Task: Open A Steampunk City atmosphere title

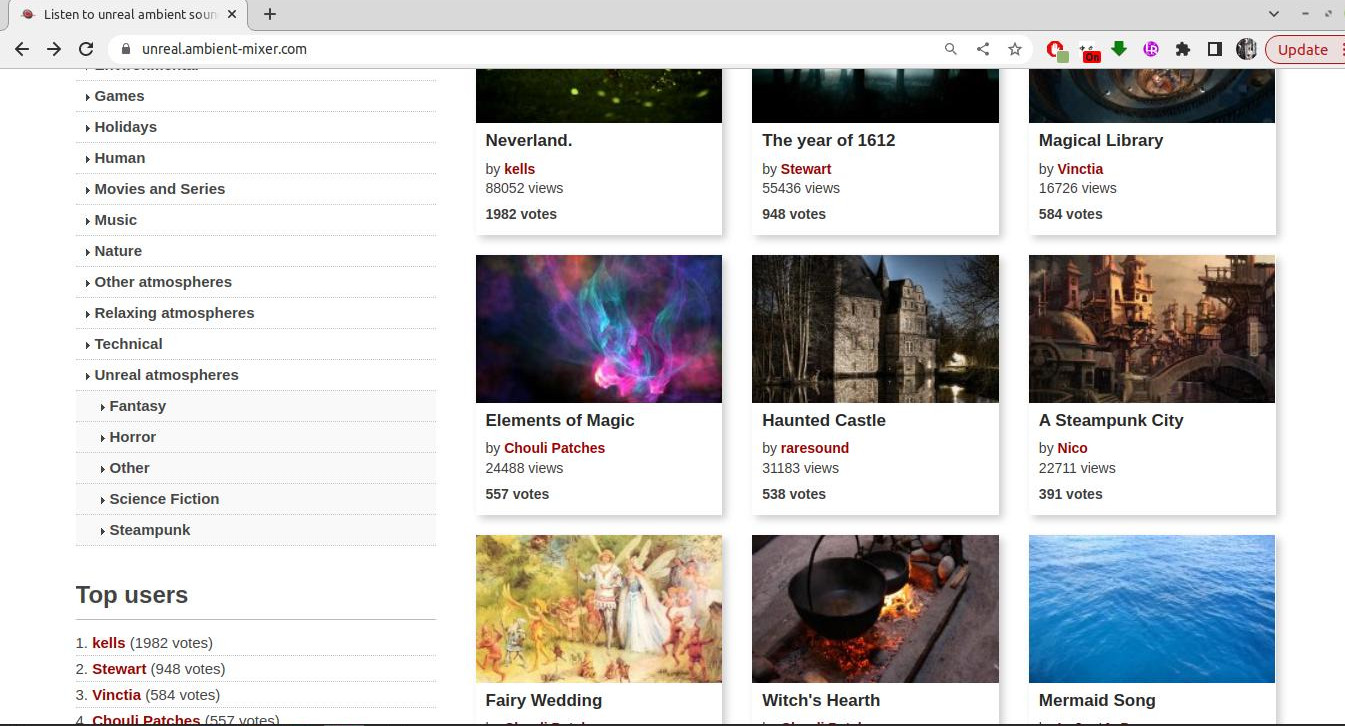Action: click(1111, 420)
